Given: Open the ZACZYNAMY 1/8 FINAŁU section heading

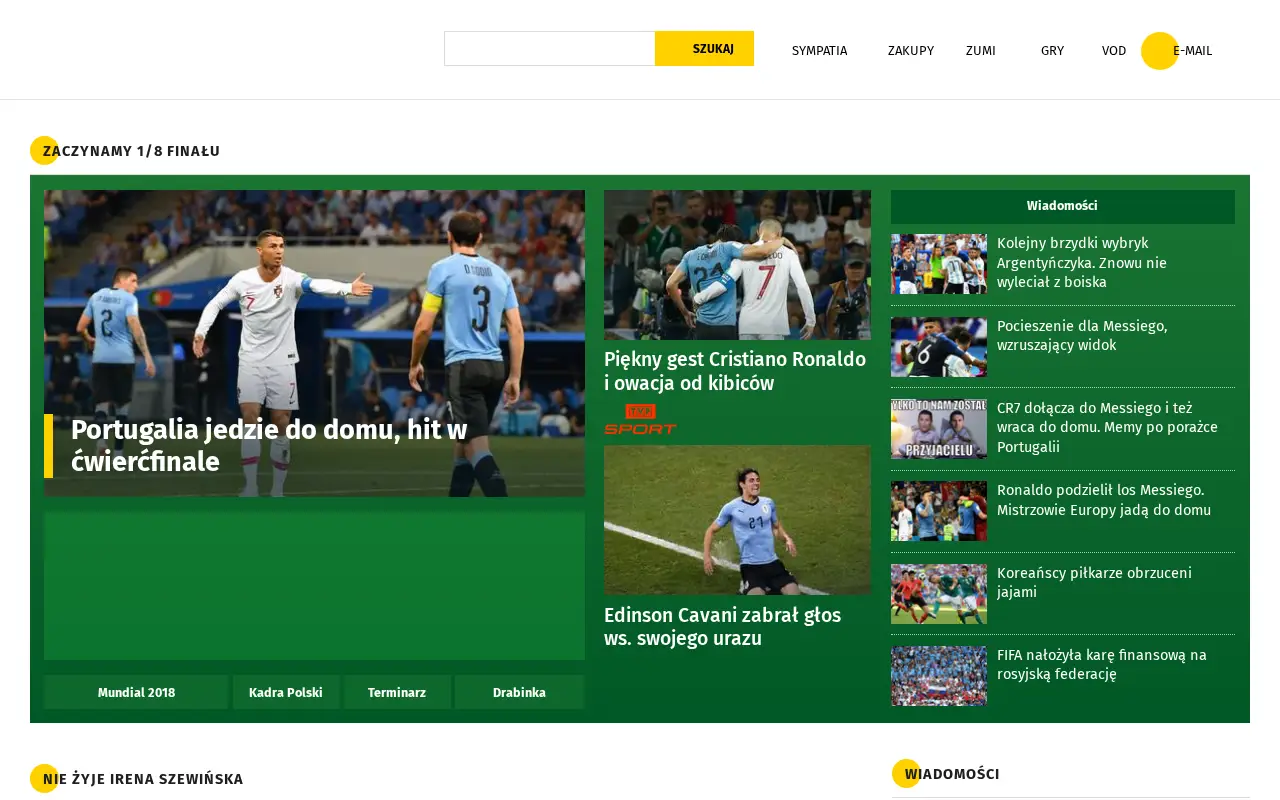Looking at the screenshot, I should [131, 151].
